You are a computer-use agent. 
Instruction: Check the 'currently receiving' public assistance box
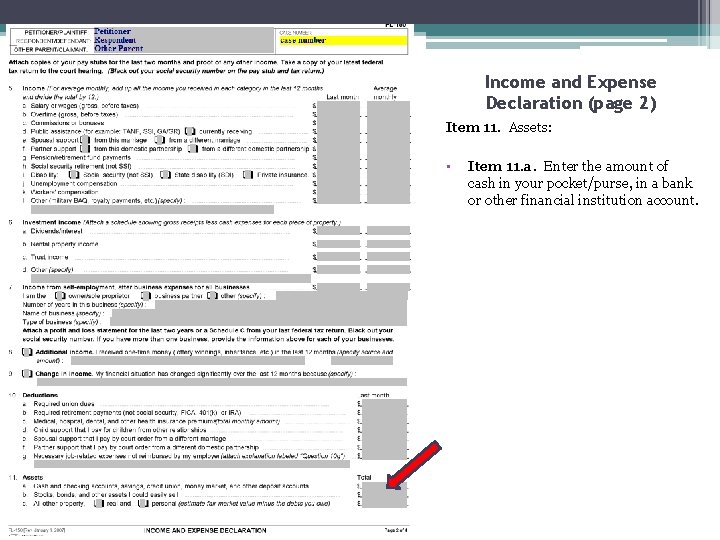point(190,131)
